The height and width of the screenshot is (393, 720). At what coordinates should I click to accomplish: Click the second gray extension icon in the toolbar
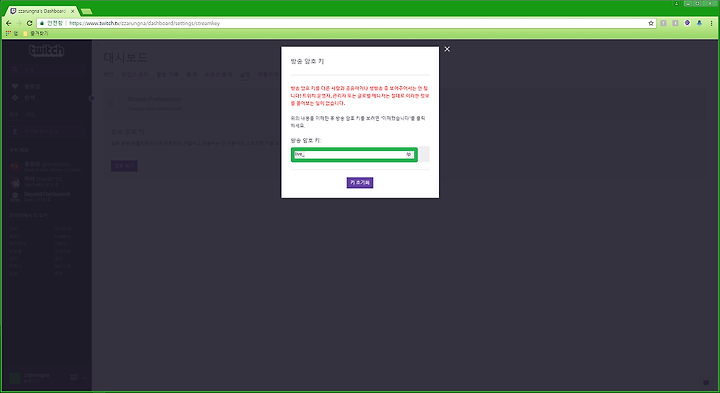coord(675,23)
